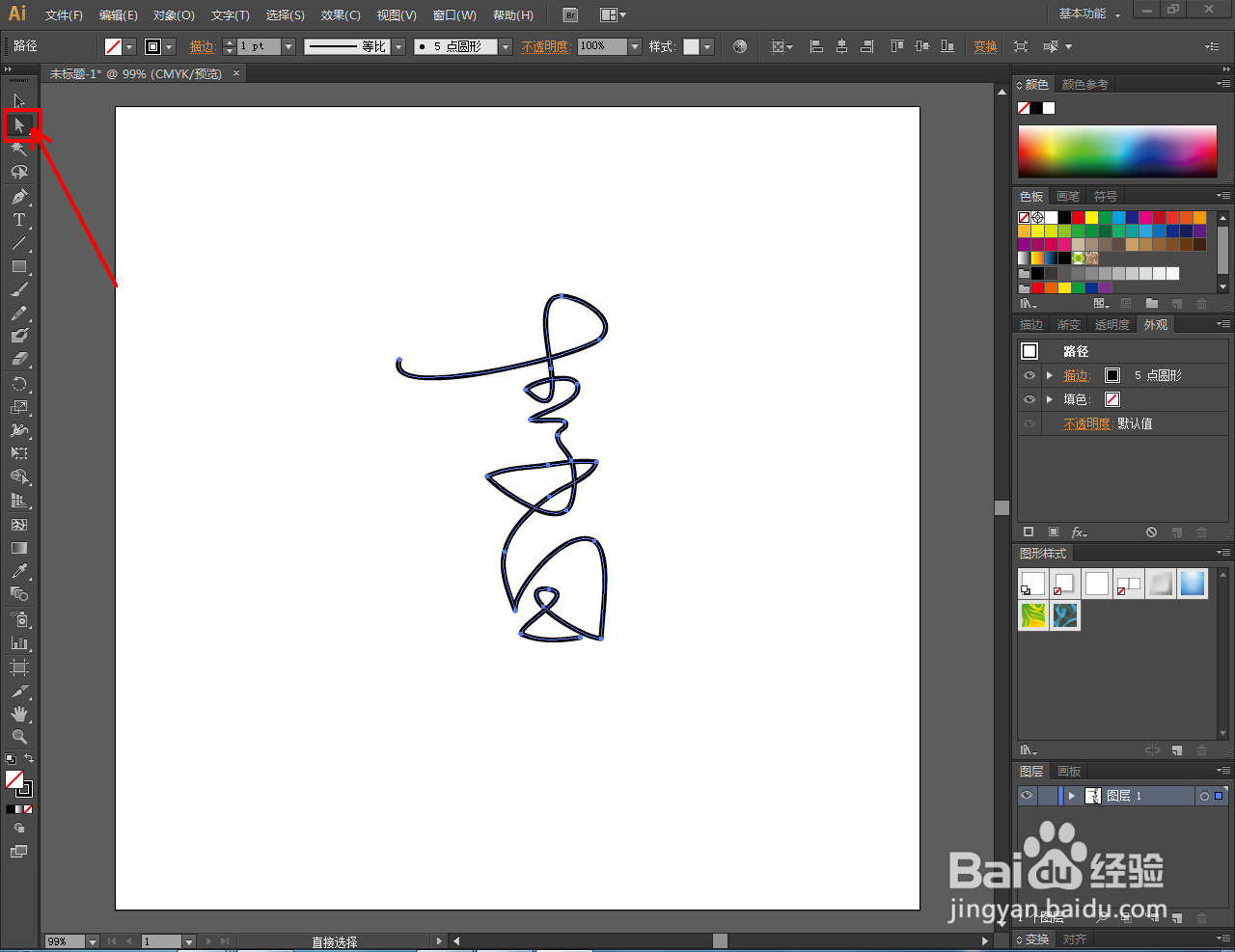Open the variable width profile dropdown
Screen dimensions: 1235x952
(398, 46)
